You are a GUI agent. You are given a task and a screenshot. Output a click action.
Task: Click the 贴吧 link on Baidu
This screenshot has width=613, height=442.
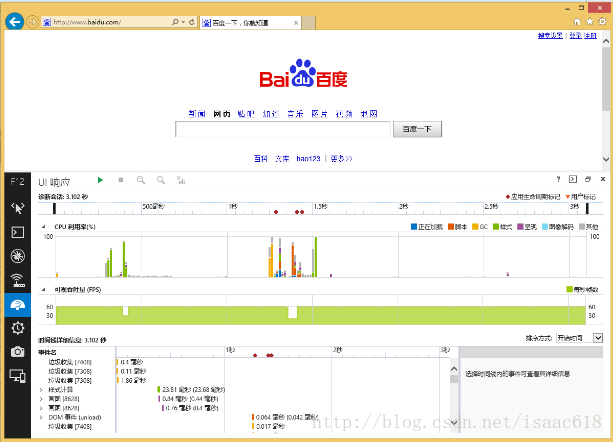click(x=246, y=114)
